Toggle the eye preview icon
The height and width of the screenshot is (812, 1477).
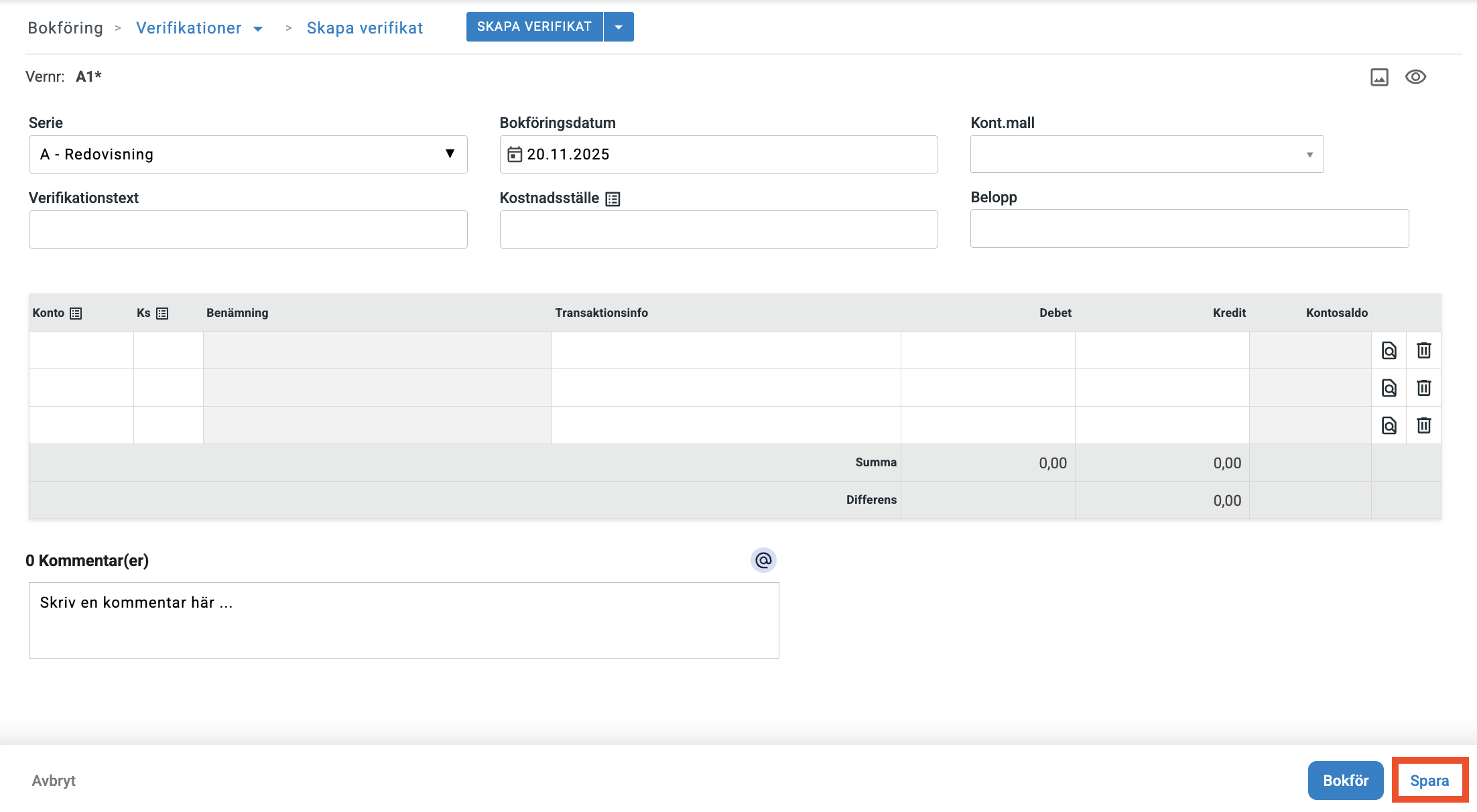pyautogui.click(x=1415, y=77)
